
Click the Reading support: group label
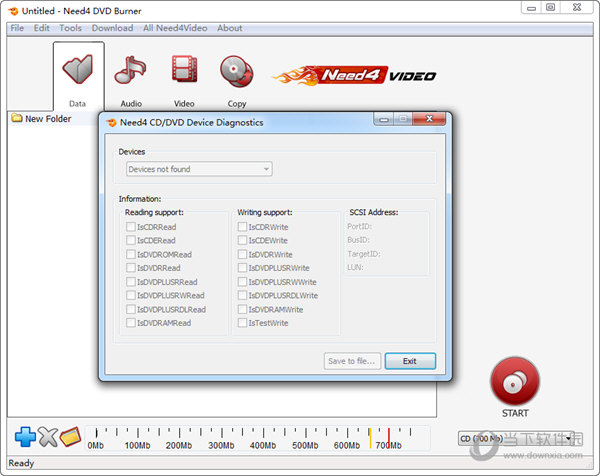pos(154,212)
